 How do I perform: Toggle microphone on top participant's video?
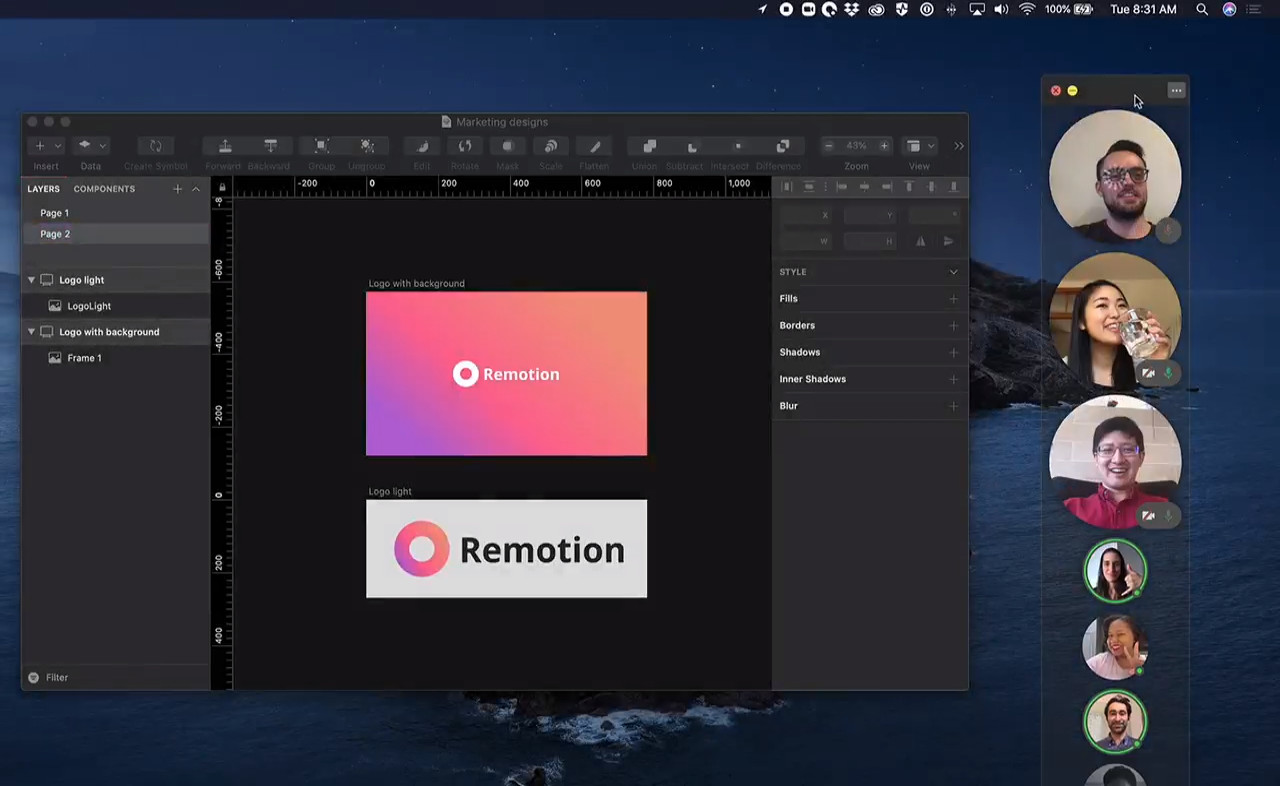1168,231
